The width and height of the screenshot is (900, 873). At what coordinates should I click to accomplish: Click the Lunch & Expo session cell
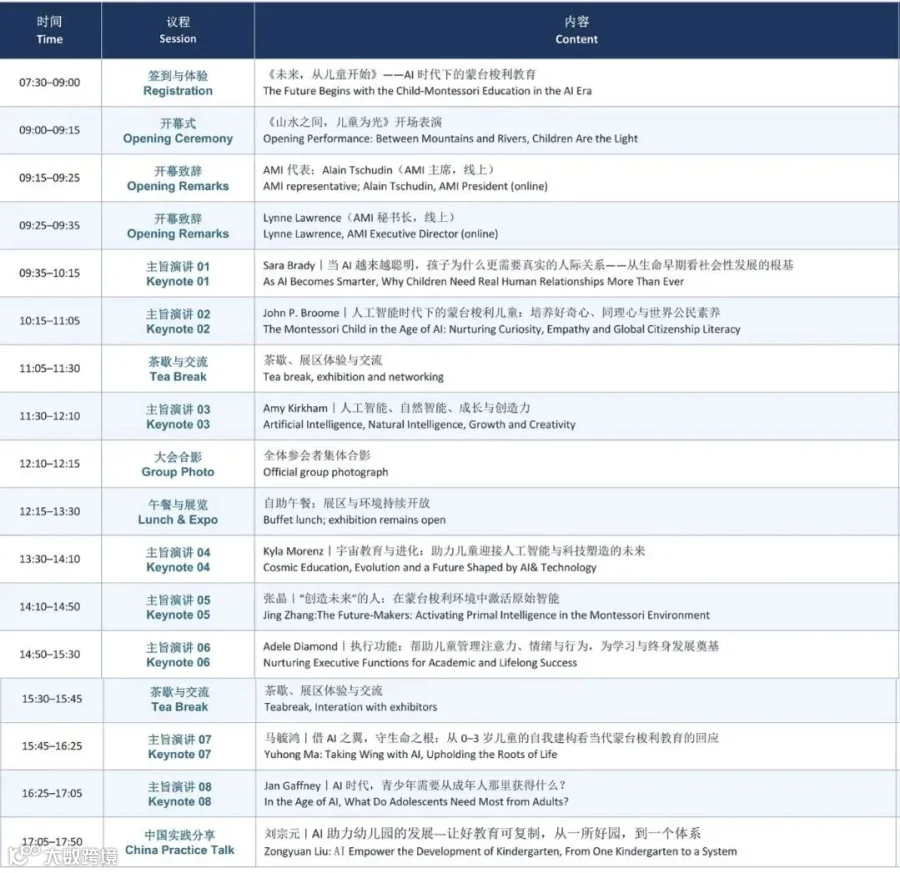(178, 511)
